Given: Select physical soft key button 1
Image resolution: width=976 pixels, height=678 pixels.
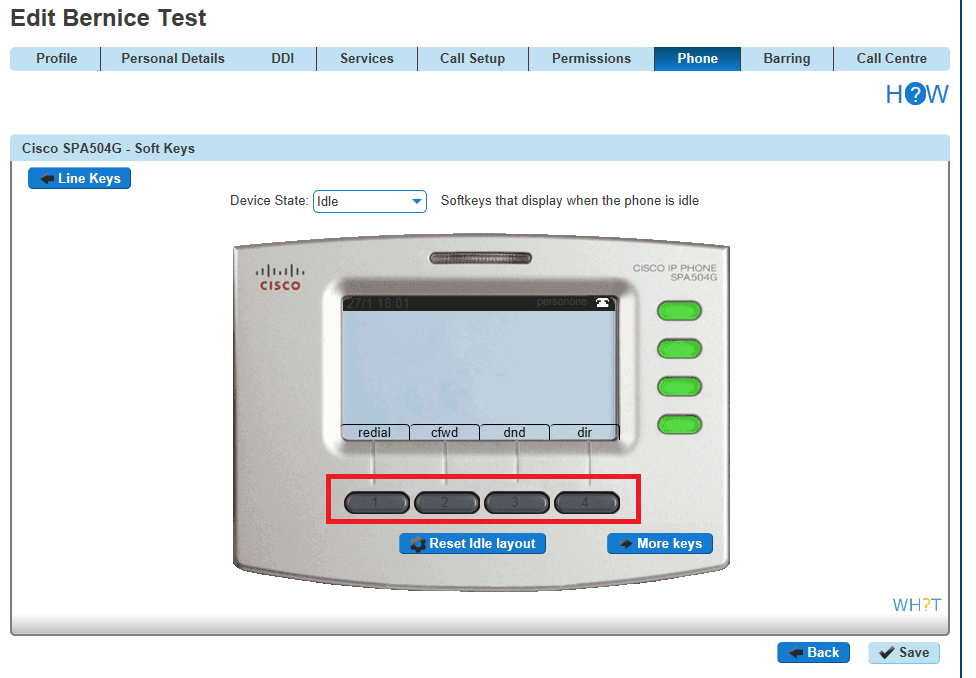Looking at the screenshot, I should tap(377, 502).
